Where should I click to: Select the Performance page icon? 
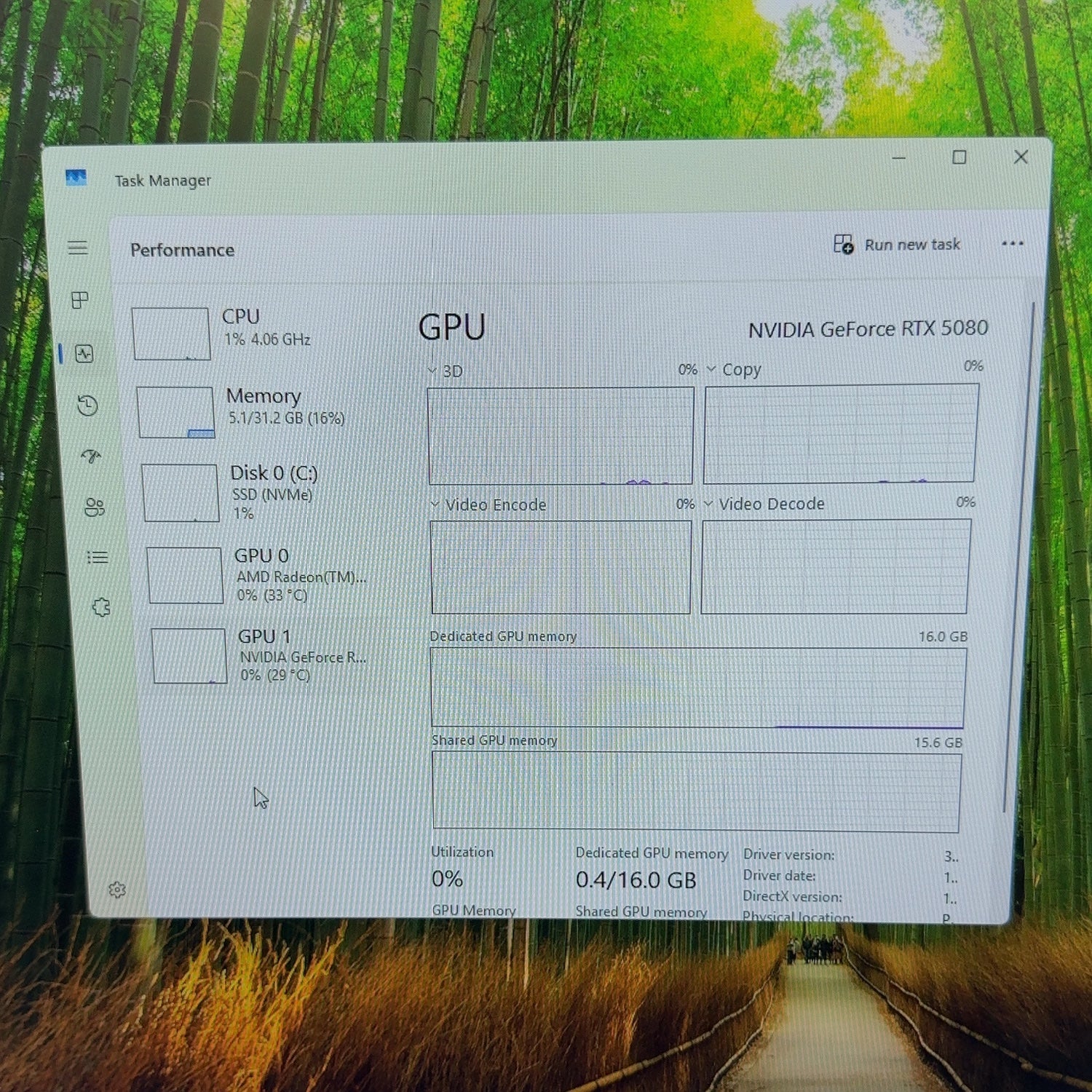[x=84, y=354]
